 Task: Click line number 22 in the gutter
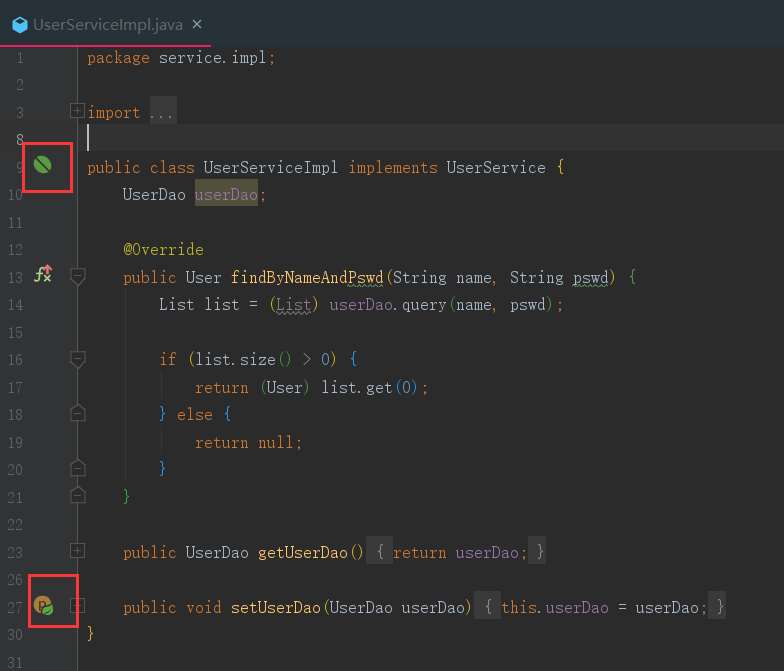[16, 524]
